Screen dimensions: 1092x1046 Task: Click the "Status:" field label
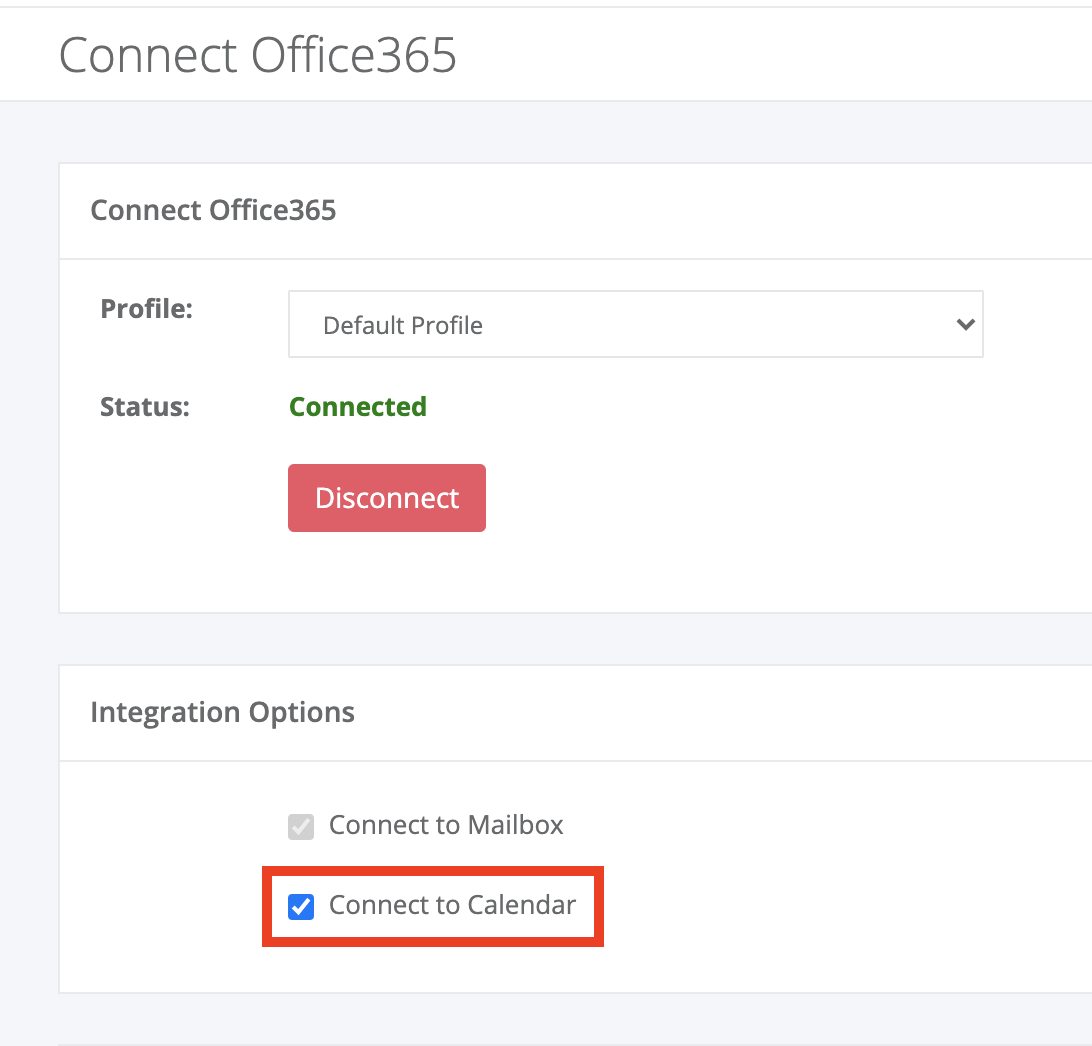tap(145, 407)
